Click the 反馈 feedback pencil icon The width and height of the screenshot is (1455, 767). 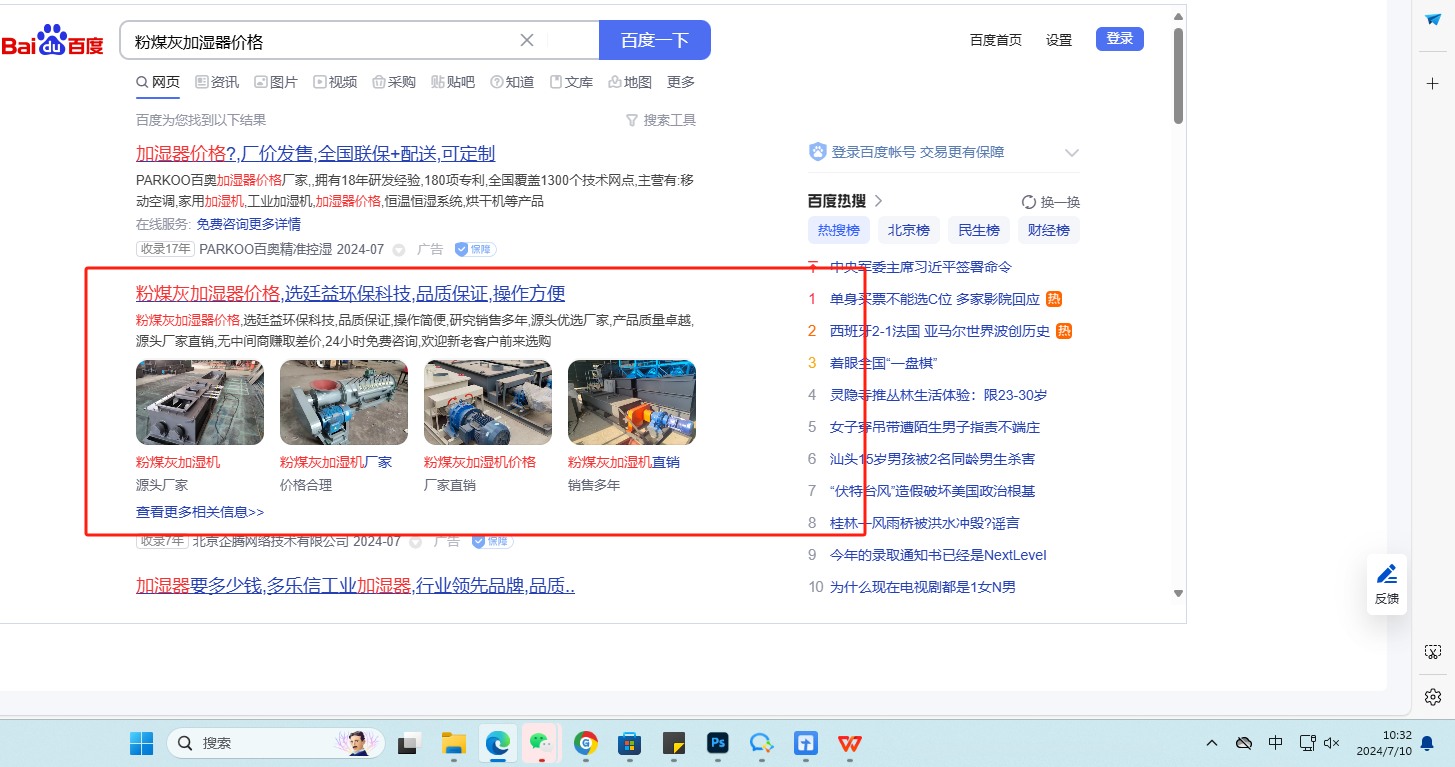tap(1387, 574)
